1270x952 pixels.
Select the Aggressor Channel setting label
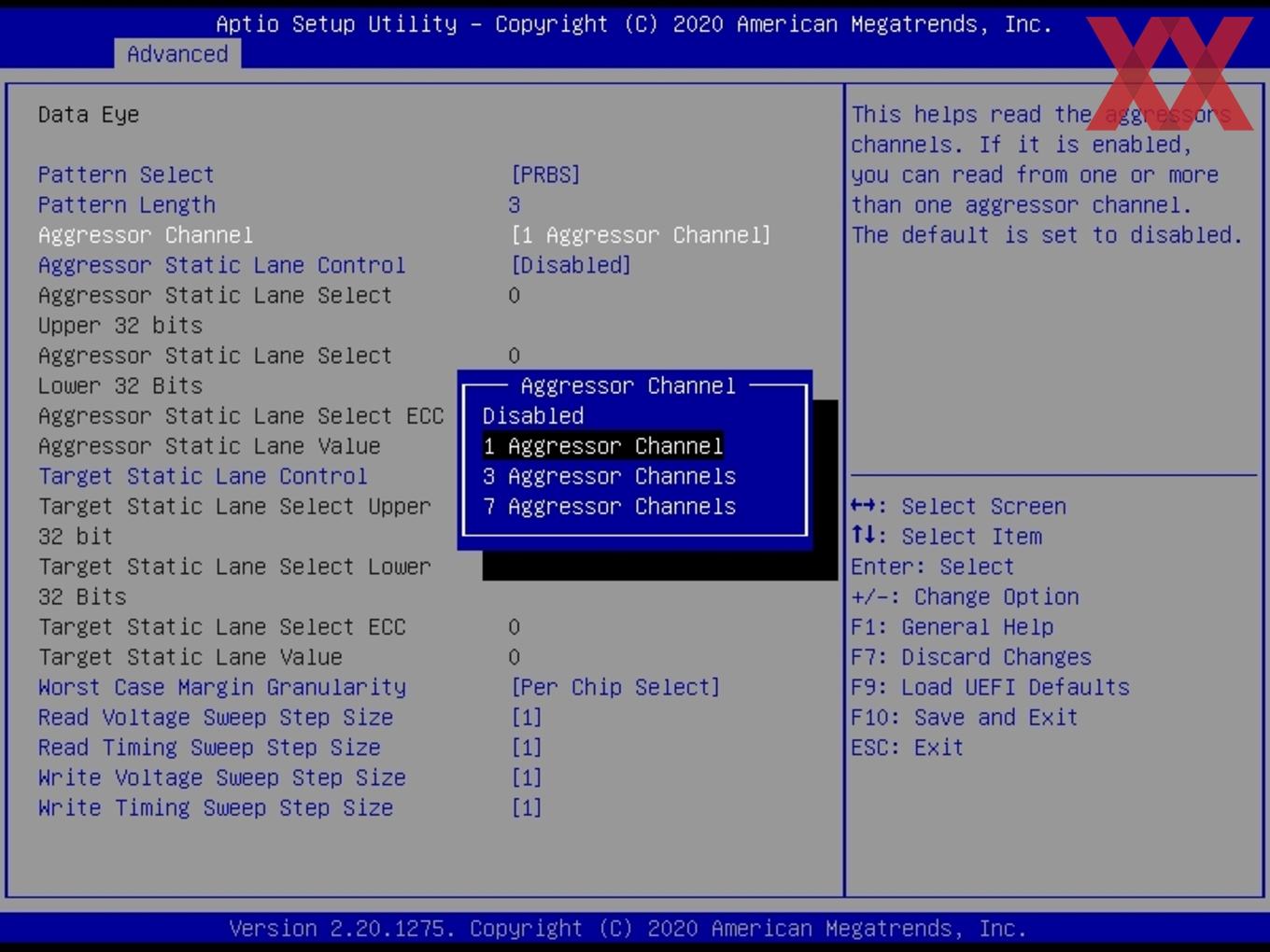(x=146, y=235)
